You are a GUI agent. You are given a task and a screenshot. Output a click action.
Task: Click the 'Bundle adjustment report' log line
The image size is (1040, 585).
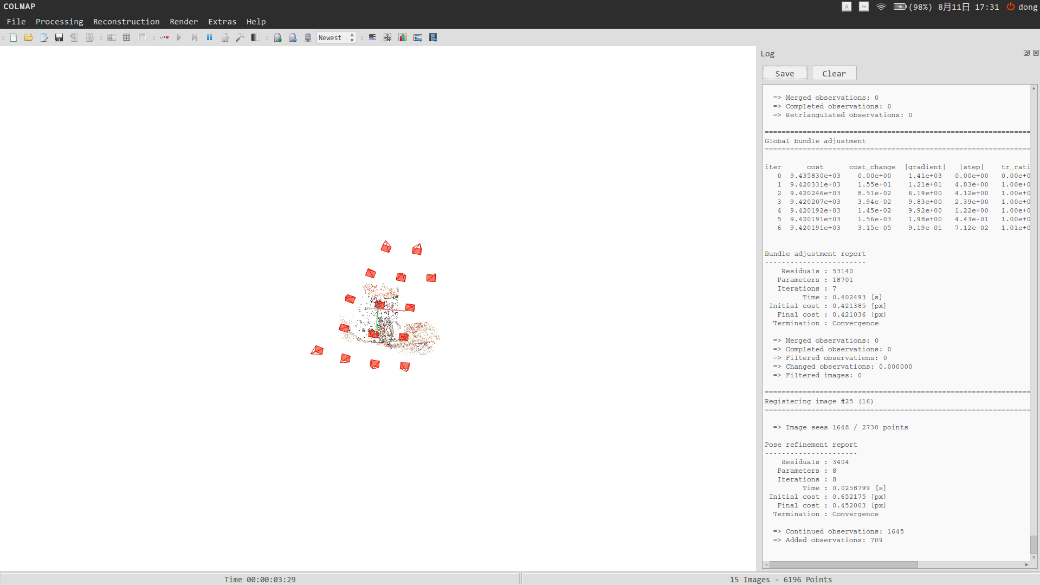(x=815, y=254)
